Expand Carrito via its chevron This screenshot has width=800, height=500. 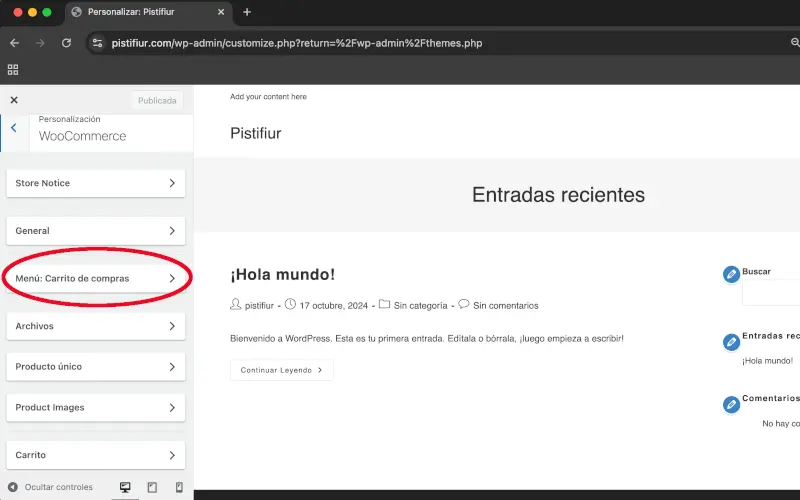(172, 455)
